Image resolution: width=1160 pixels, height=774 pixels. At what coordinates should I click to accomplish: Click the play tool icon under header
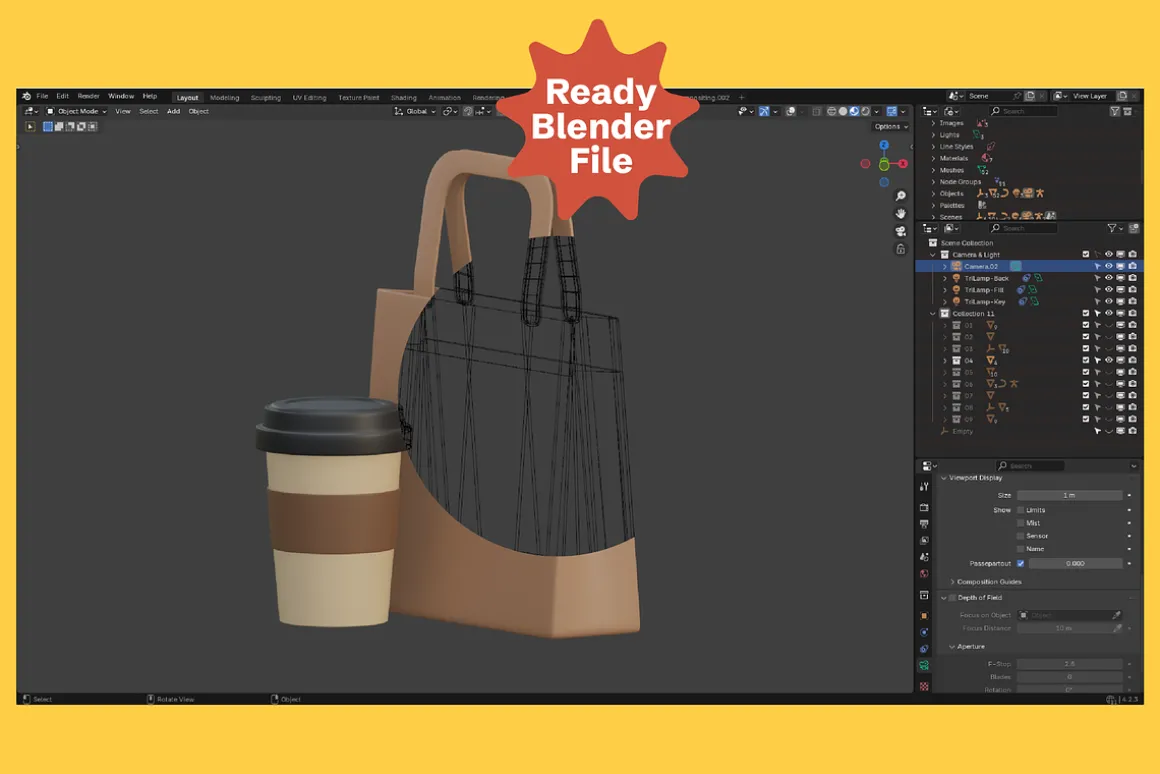(x=30, y=127)
